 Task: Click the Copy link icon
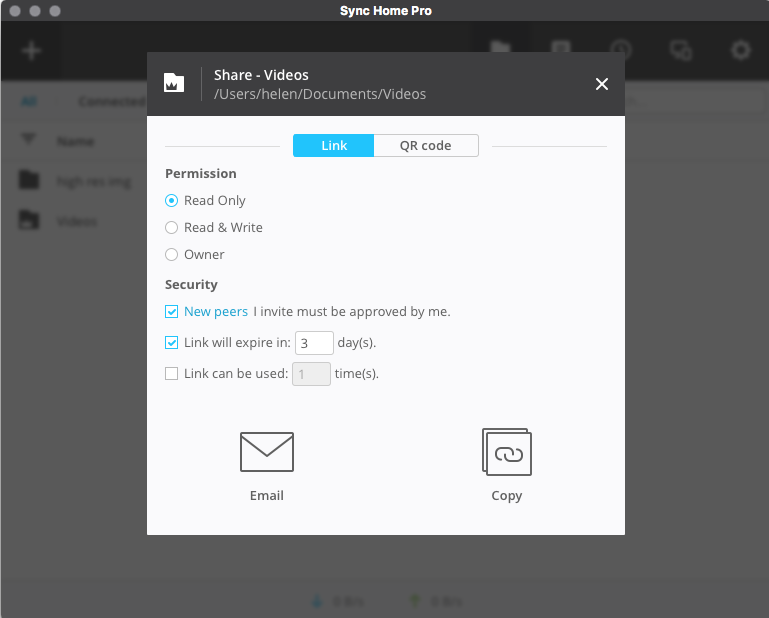[507, 452]
